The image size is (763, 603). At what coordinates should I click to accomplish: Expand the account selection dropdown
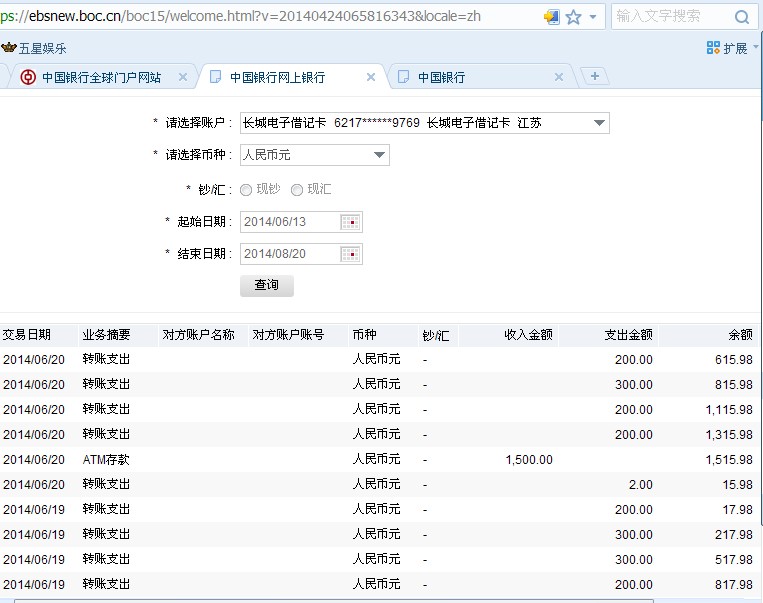coord(599,123)
